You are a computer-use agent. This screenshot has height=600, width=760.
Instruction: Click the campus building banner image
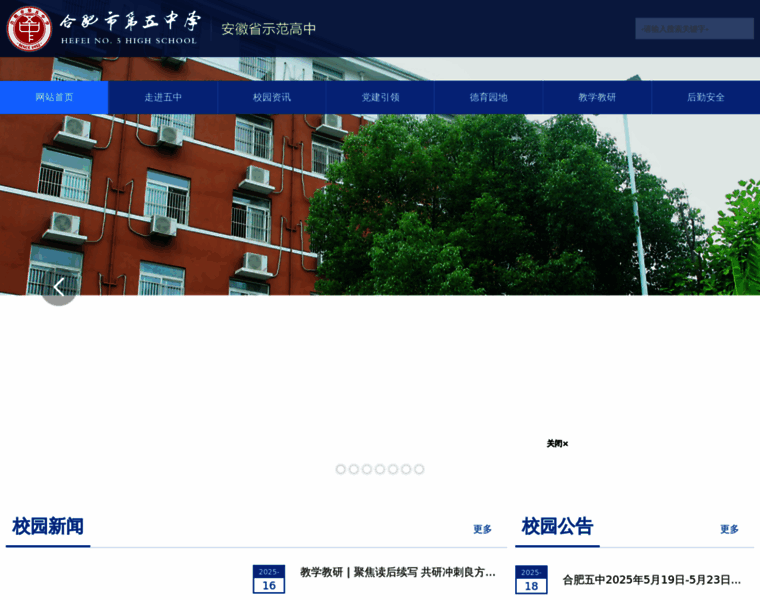[x=380, y=204]
